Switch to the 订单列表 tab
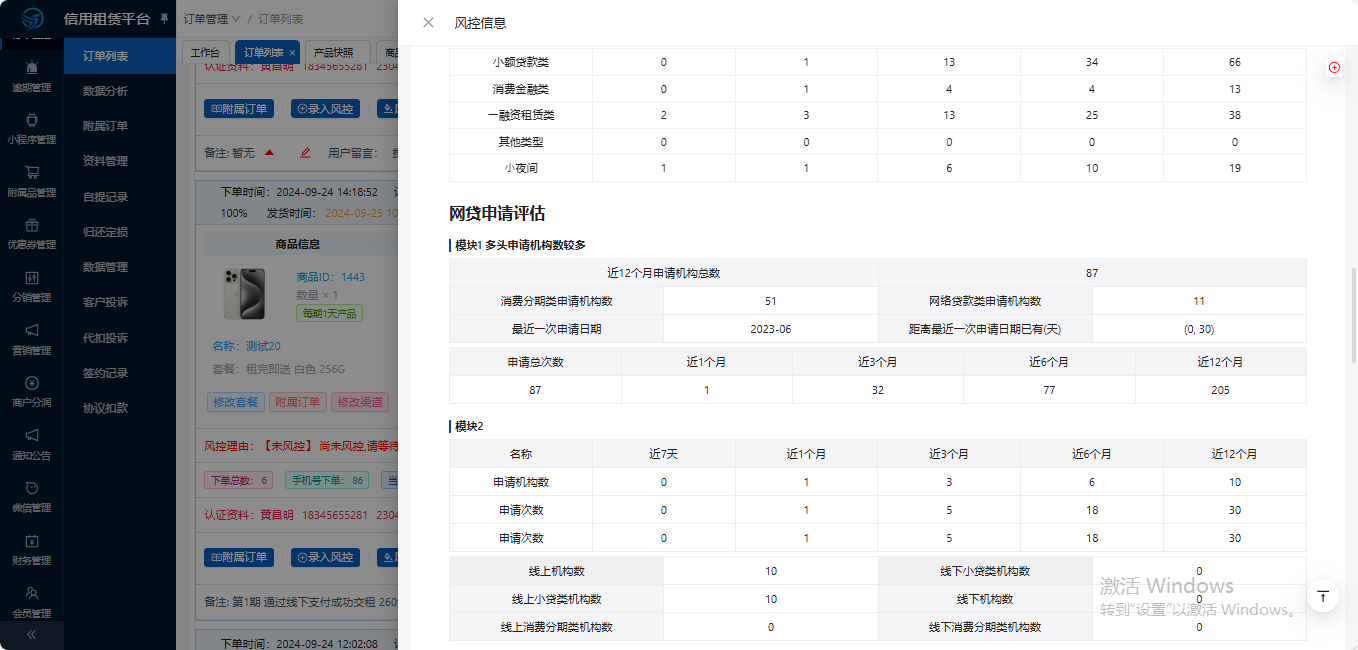 point(264,52)
